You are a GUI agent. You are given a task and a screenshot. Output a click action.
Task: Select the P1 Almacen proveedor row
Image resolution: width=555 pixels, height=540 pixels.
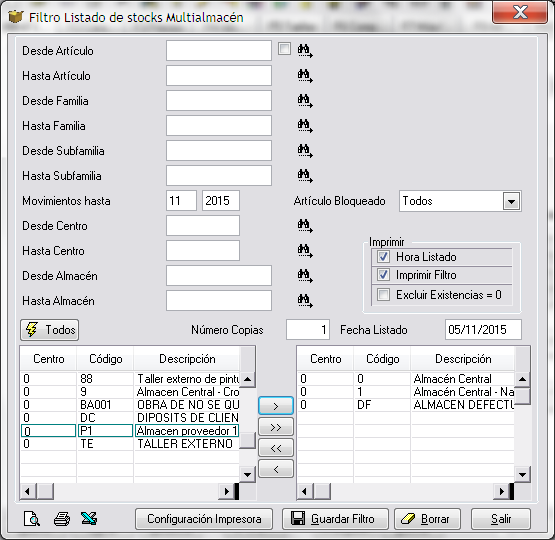(130, 431)
